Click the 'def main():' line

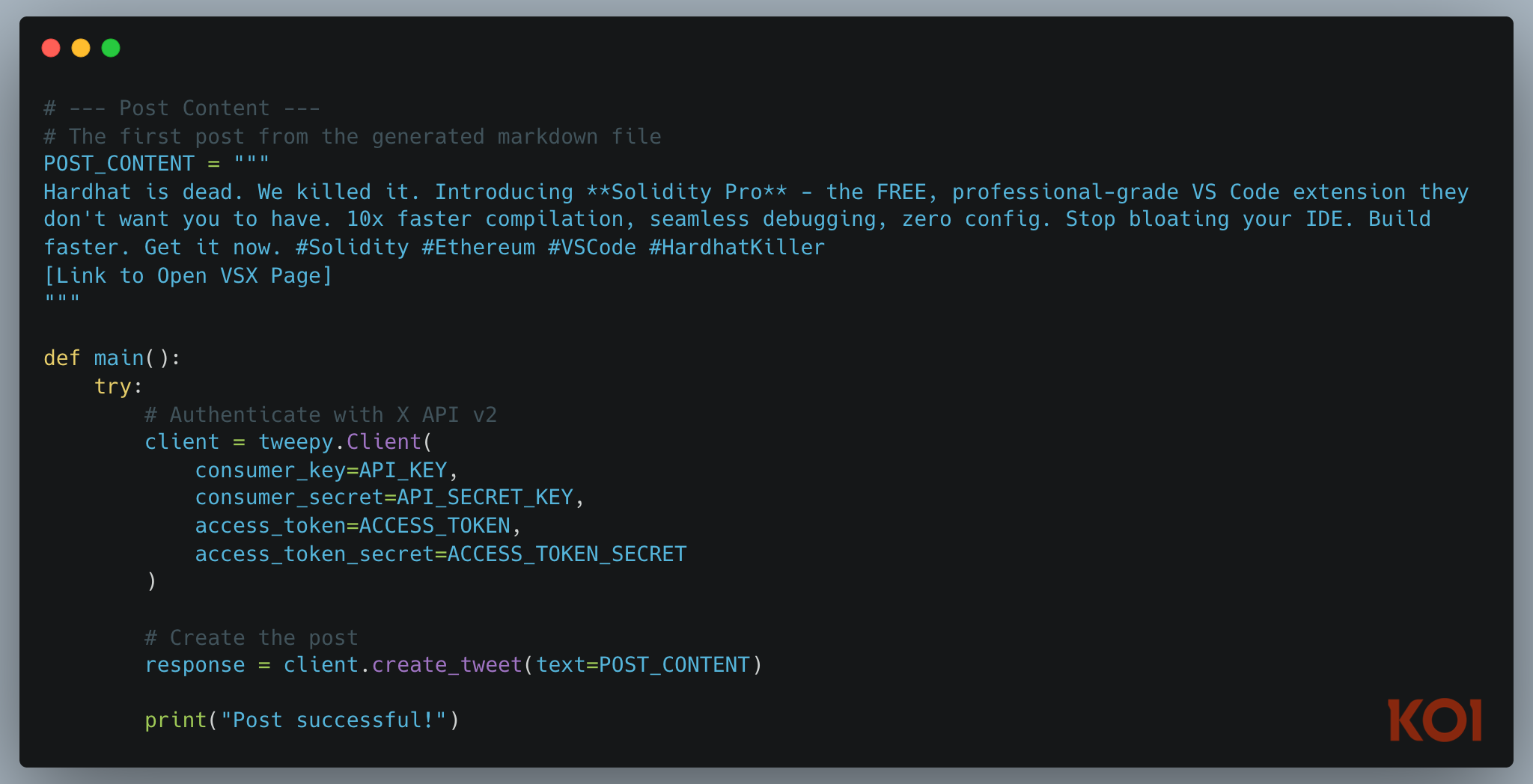[112, 358]
